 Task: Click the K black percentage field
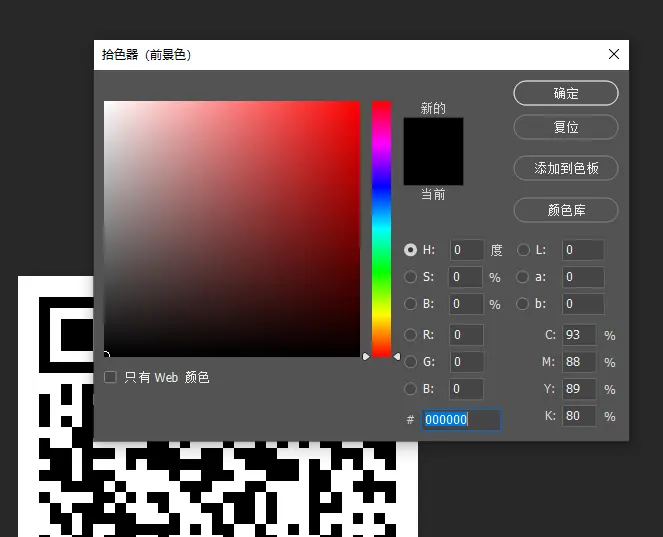pyautogui.click(x=579, y=416)
